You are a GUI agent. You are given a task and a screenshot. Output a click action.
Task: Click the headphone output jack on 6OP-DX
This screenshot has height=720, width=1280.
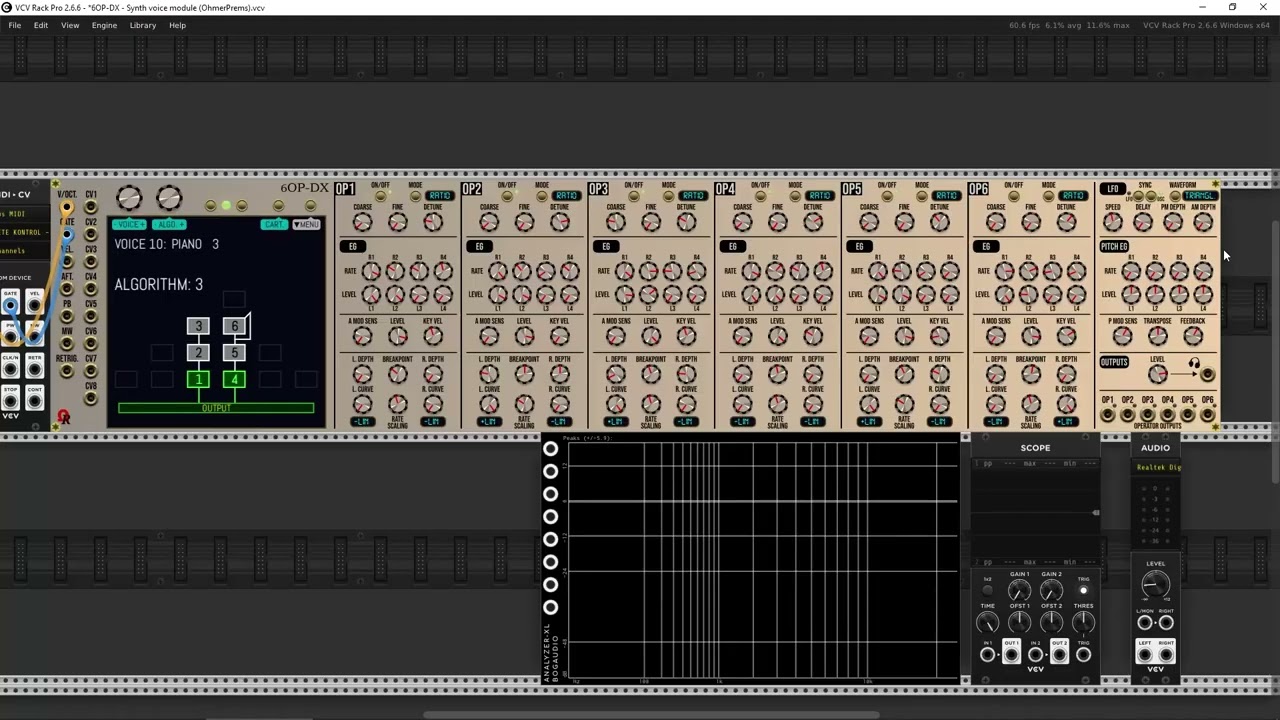pyautogui.click(x=1207, y=375)
